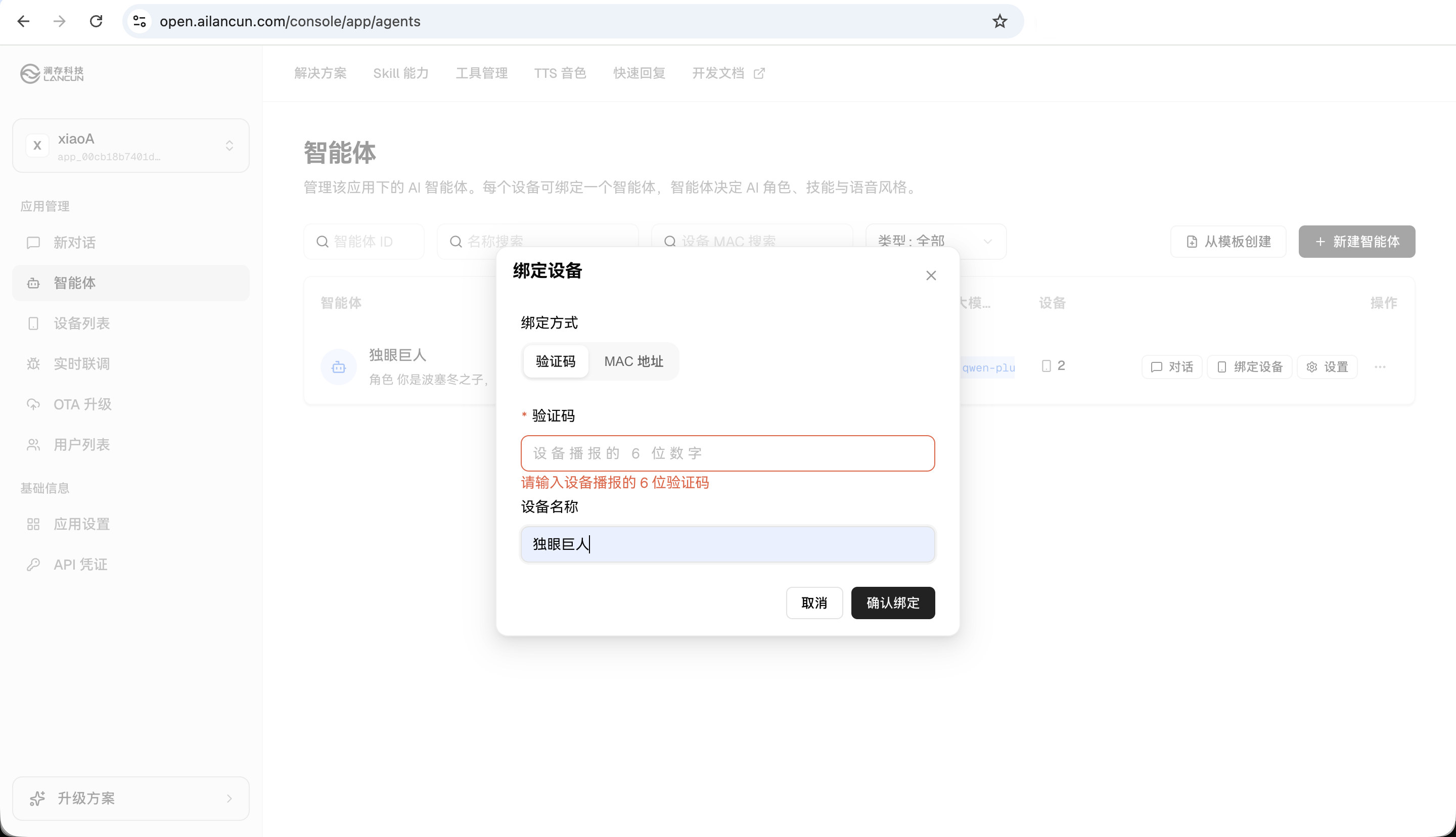Open the more actions ellipsis in 独眼巨人 row
This screenshot has height=837, width=1456.
tap(1380, 367)
